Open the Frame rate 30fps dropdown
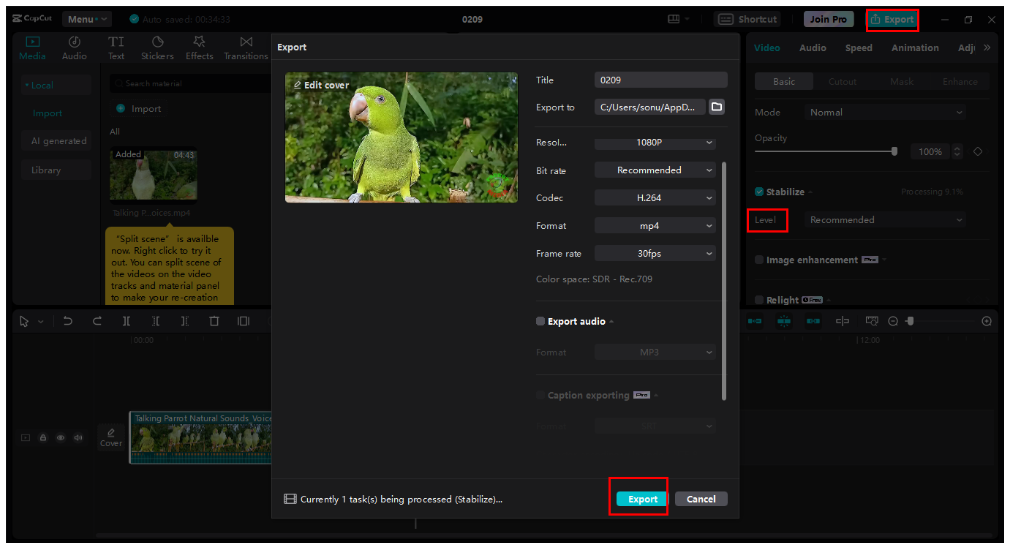This screenshot has width=1010, height=548. (x=654, y=253)
